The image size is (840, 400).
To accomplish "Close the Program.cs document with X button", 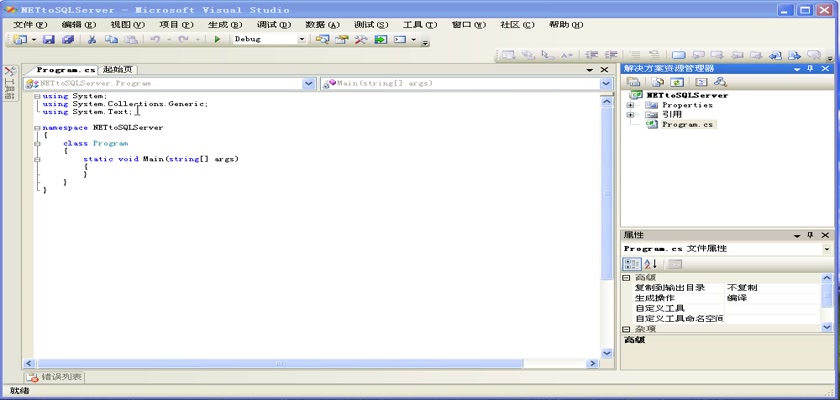I will 604,70.
